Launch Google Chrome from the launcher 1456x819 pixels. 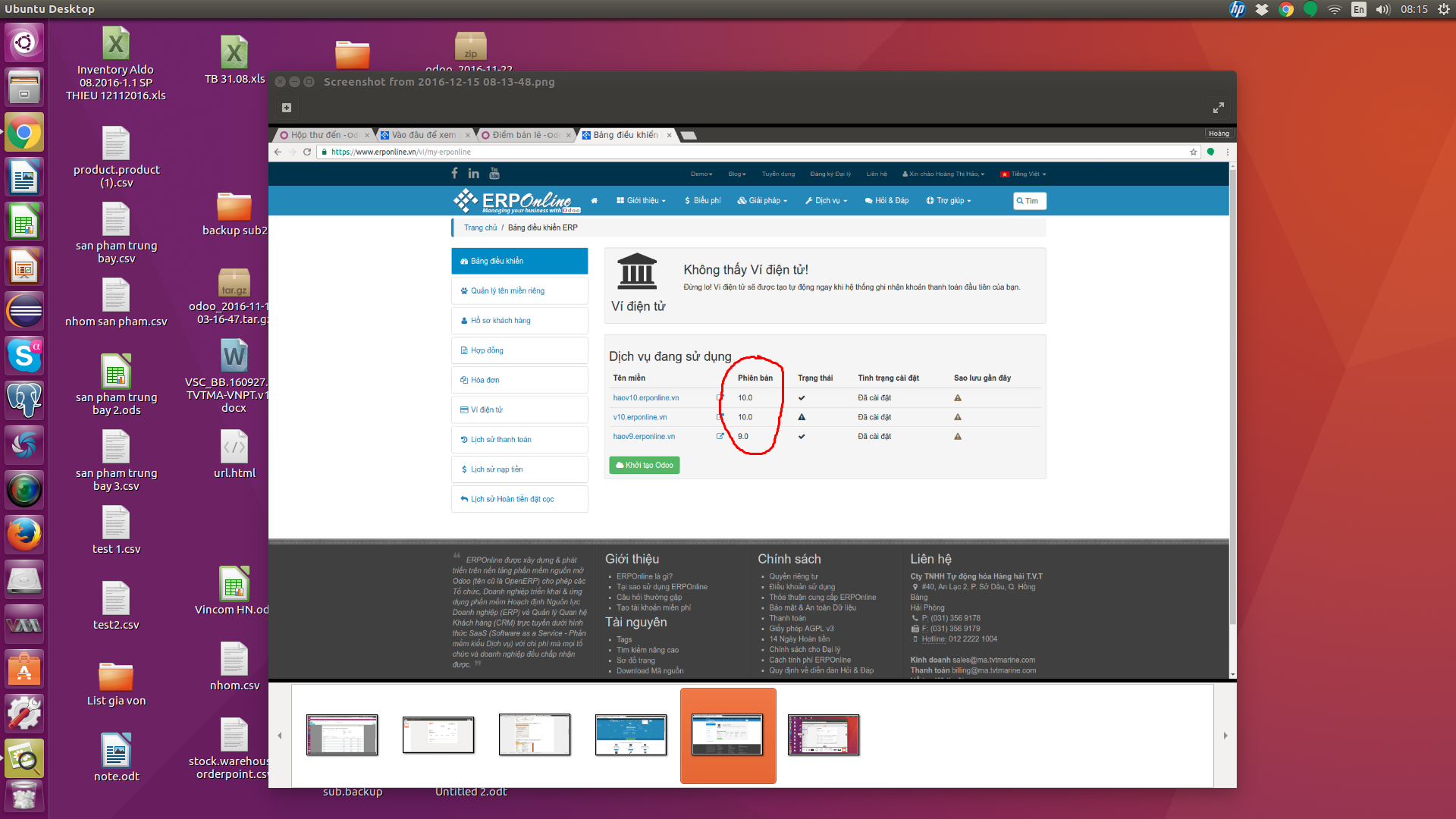[x=24, y=133]
